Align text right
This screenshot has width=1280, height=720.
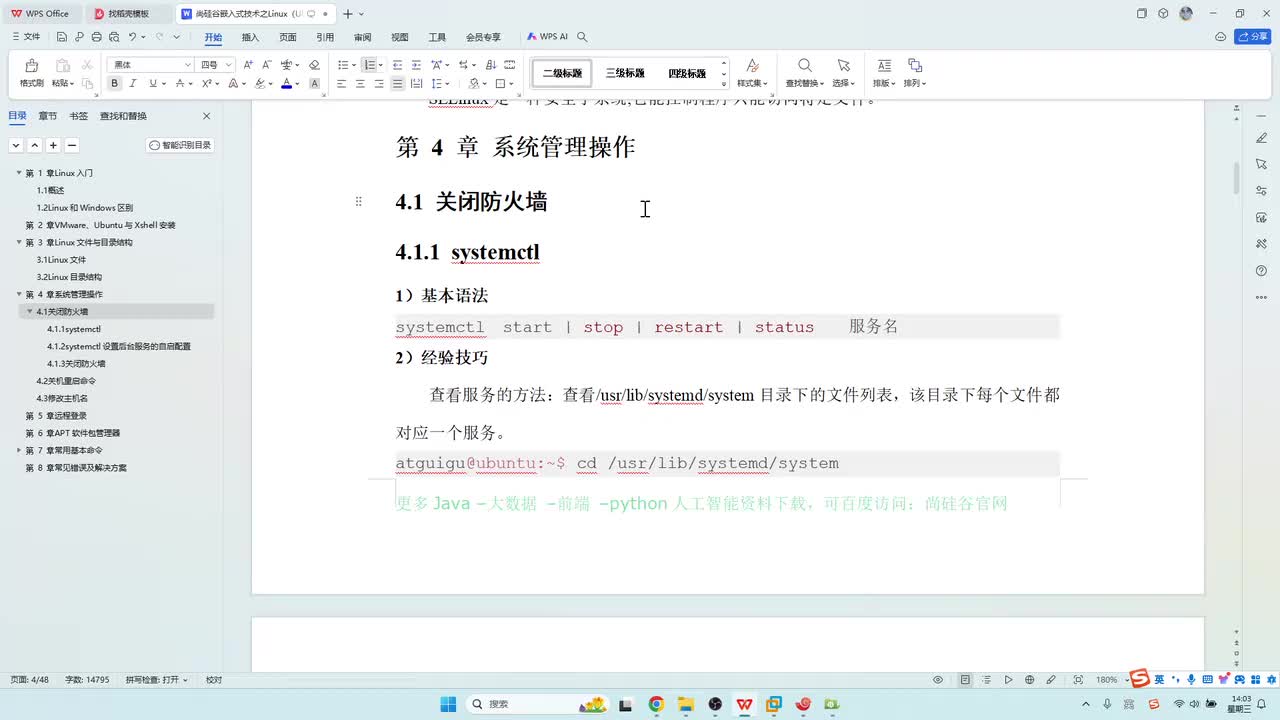point(379,84)
